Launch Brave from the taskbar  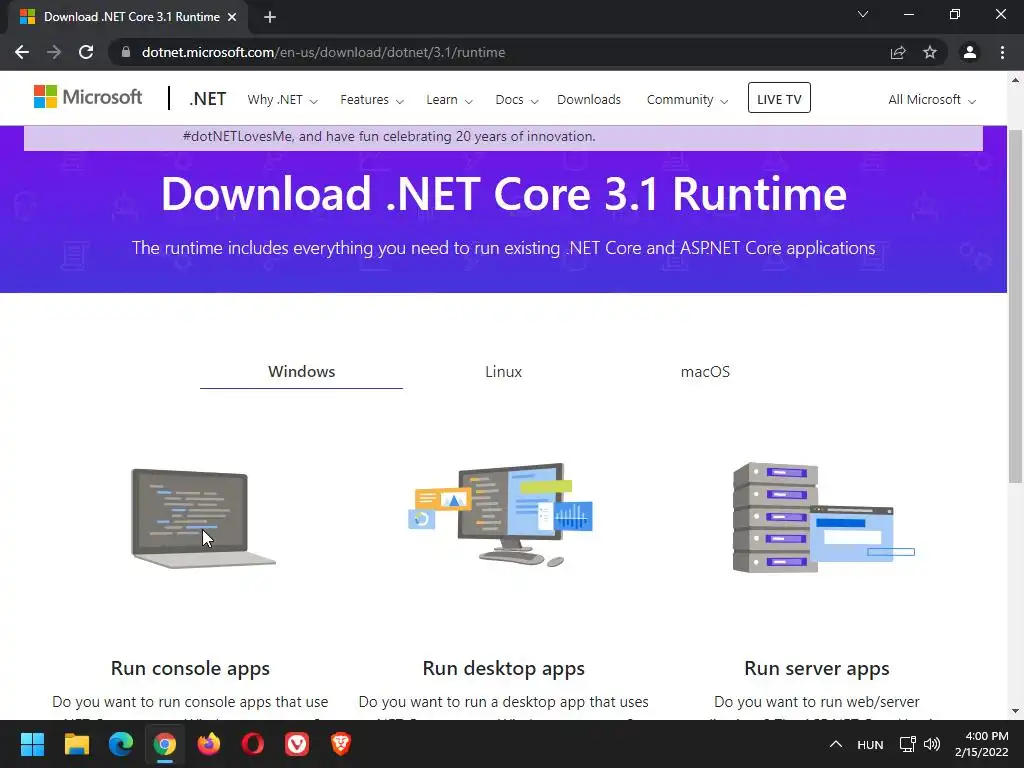[x=341, y=744]
